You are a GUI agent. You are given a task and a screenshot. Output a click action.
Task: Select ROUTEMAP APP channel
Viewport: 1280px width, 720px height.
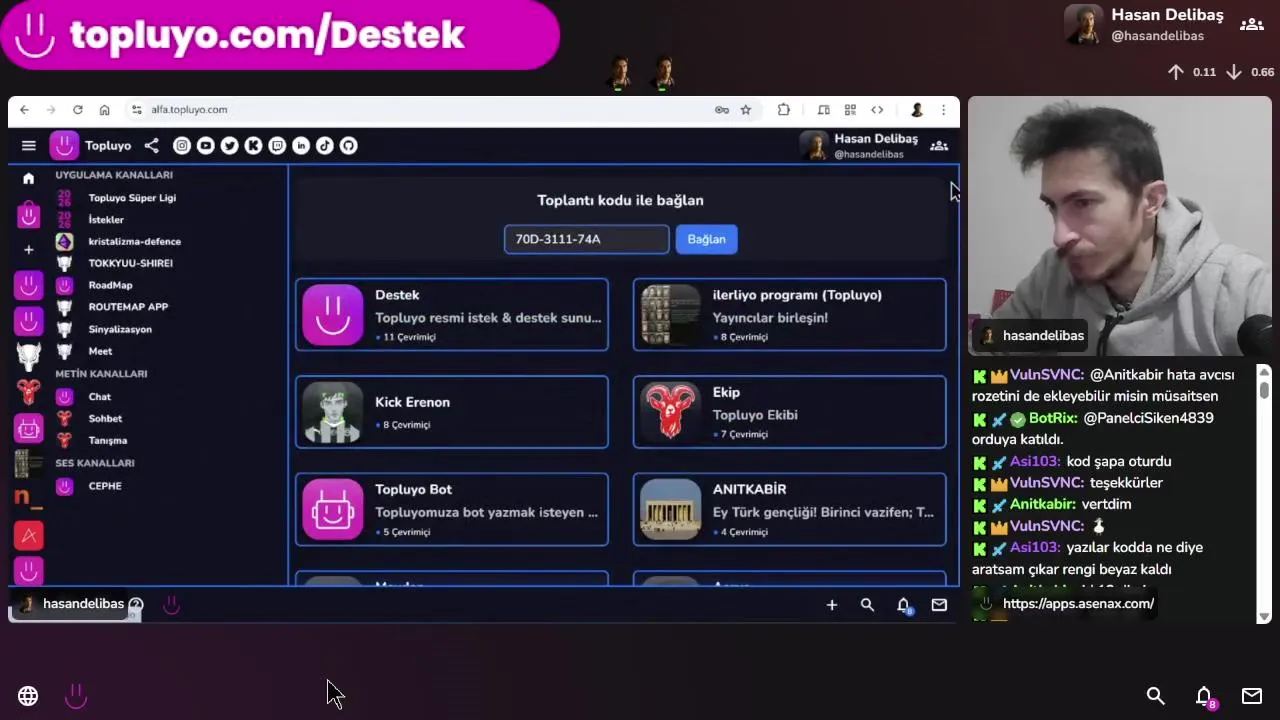point(128,308)
